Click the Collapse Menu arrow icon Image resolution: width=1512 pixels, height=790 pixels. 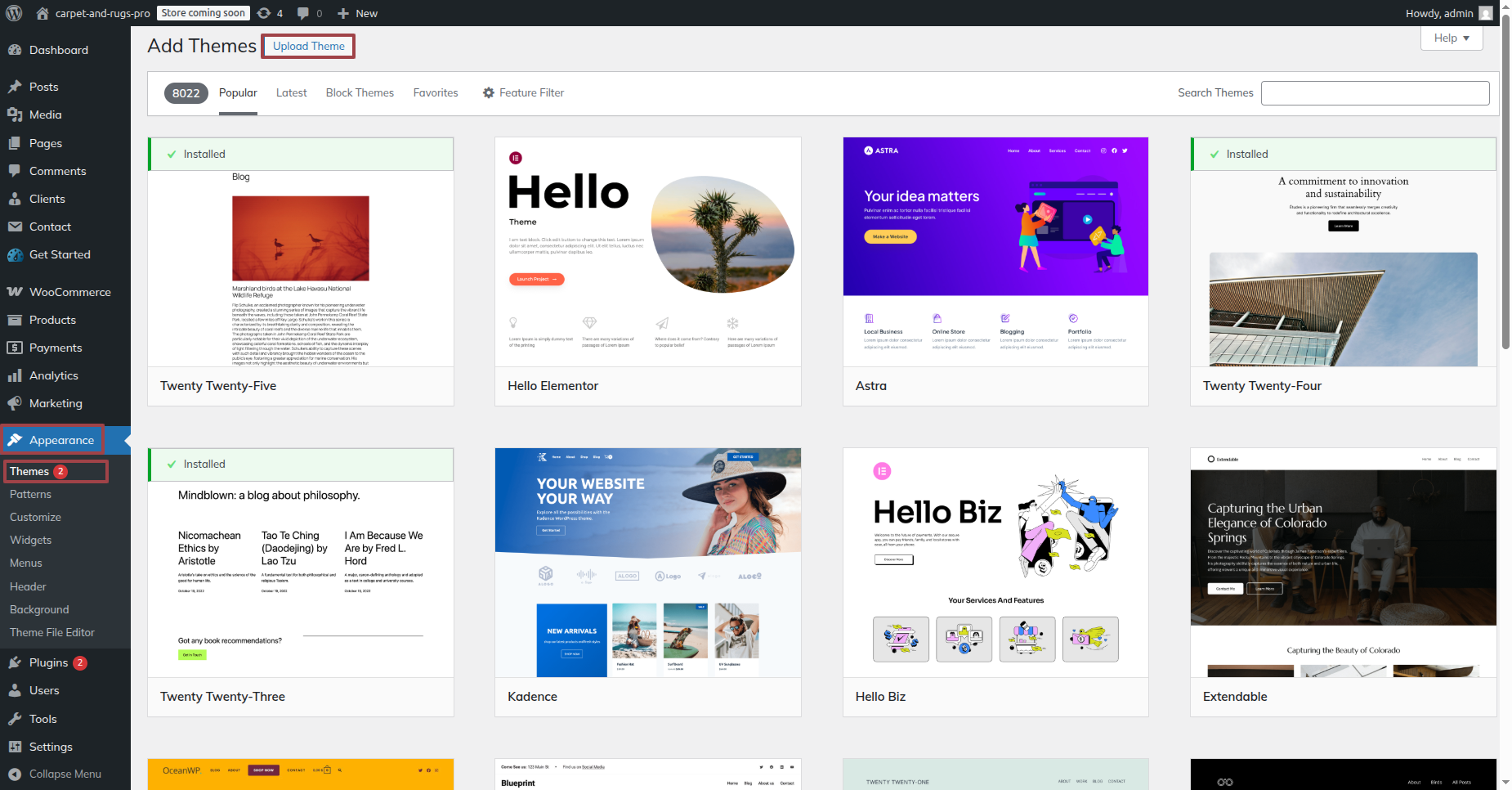coord(15,774)
